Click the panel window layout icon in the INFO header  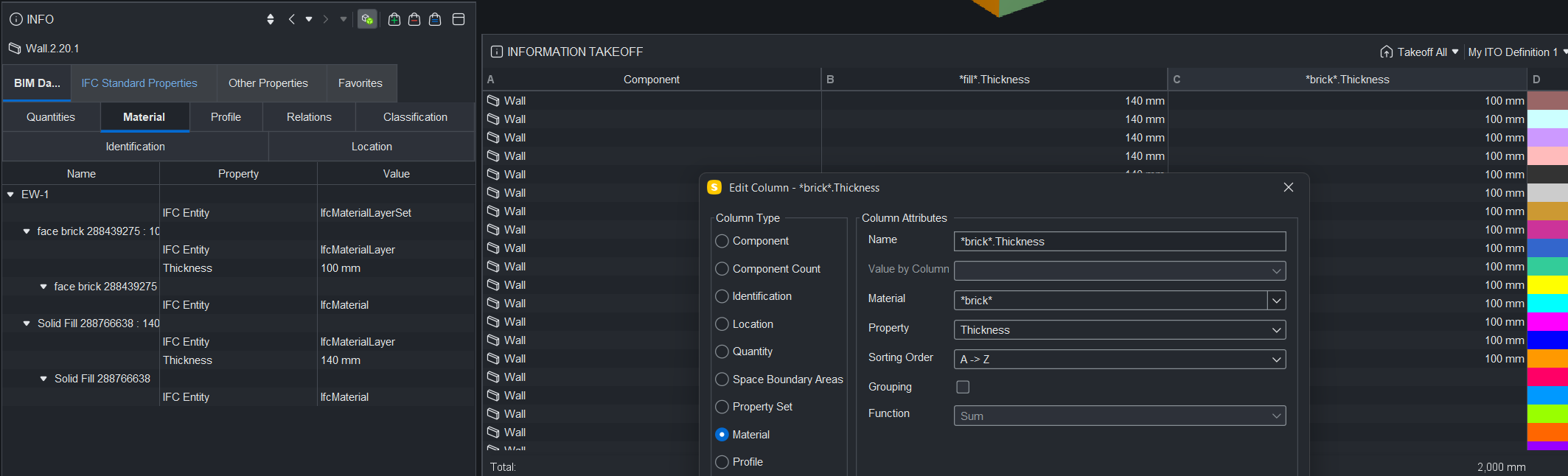[459, 19]
